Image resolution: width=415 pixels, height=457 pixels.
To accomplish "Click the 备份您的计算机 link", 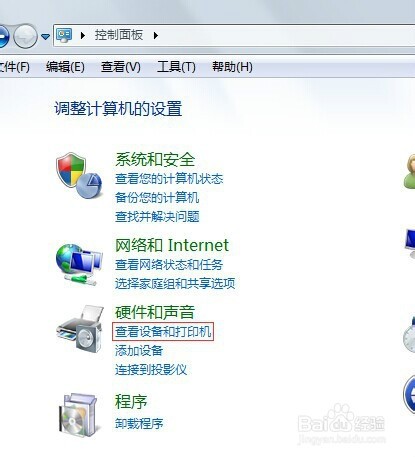I will point(157,198).
